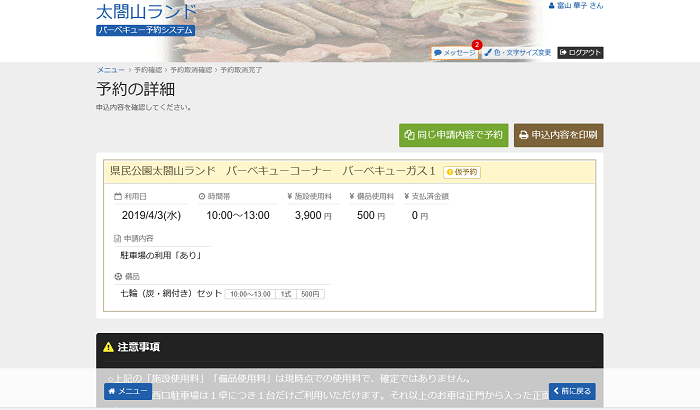
Task: Go back with the 前に戻る button
Action: point(572,391)
